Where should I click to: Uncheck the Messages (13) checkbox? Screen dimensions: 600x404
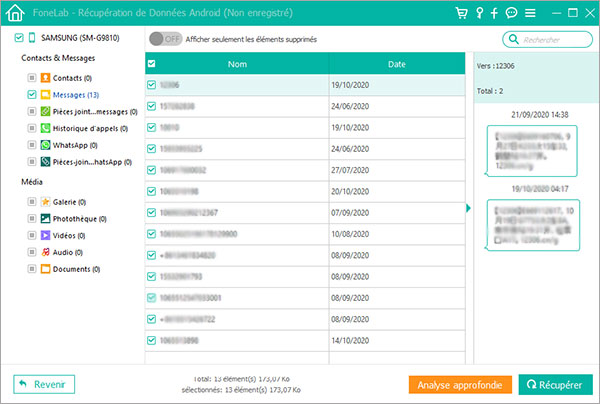(x=32, y=94)
